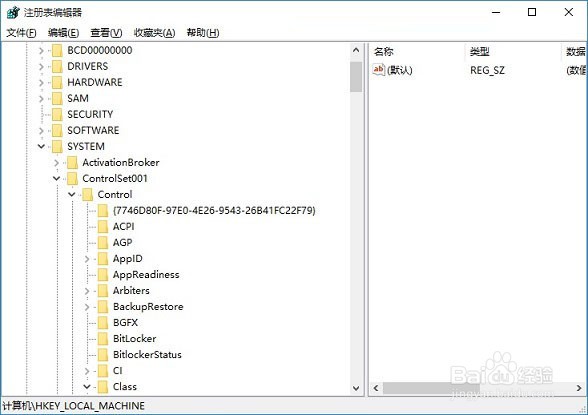Select the HARDWARE folder icon
This screenshot has height=415, width=588.
coord(57,82)
